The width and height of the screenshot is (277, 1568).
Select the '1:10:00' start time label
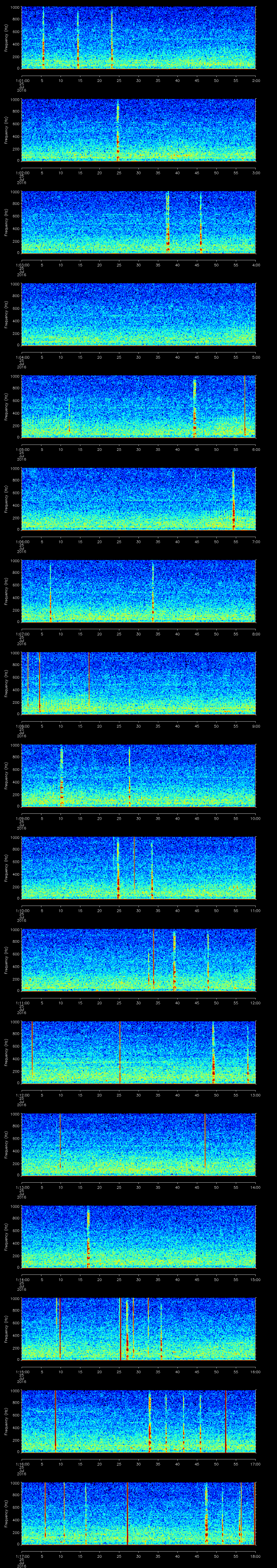(x=22, y=910)
